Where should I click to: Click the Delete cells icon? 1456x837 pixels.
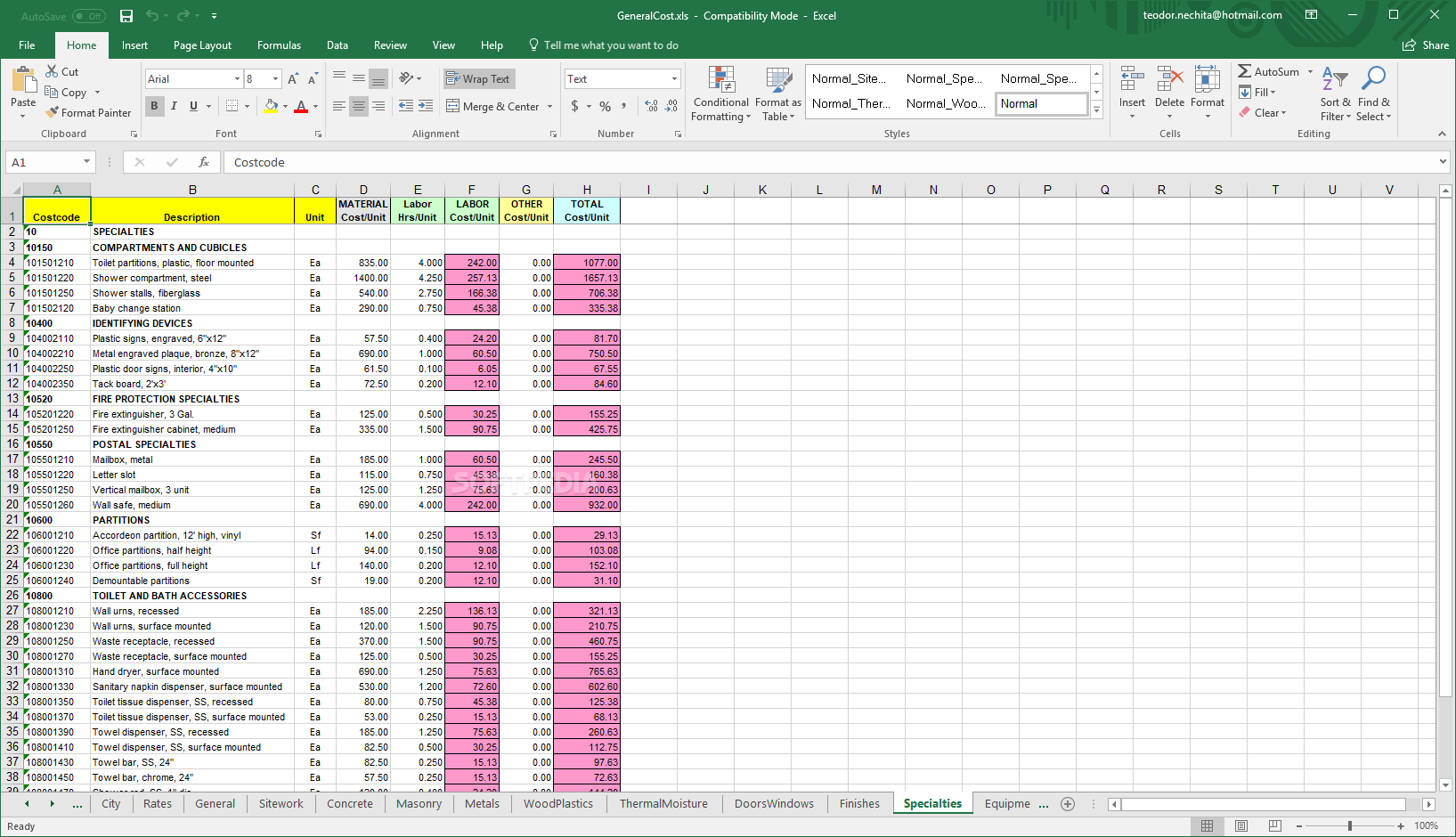[1169, 80]
